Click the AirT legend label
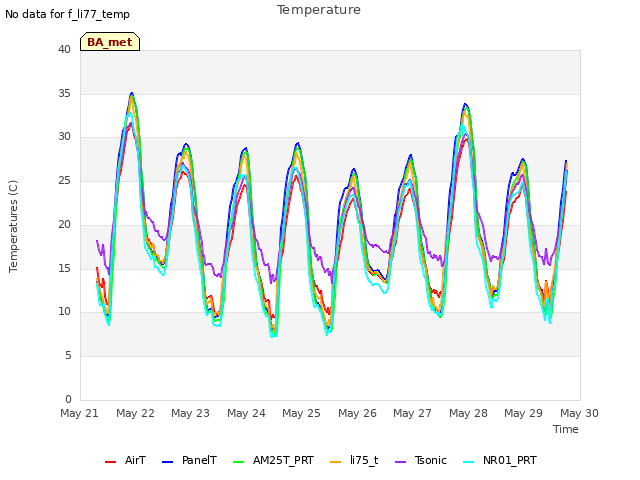 click(x=135, y=460)
